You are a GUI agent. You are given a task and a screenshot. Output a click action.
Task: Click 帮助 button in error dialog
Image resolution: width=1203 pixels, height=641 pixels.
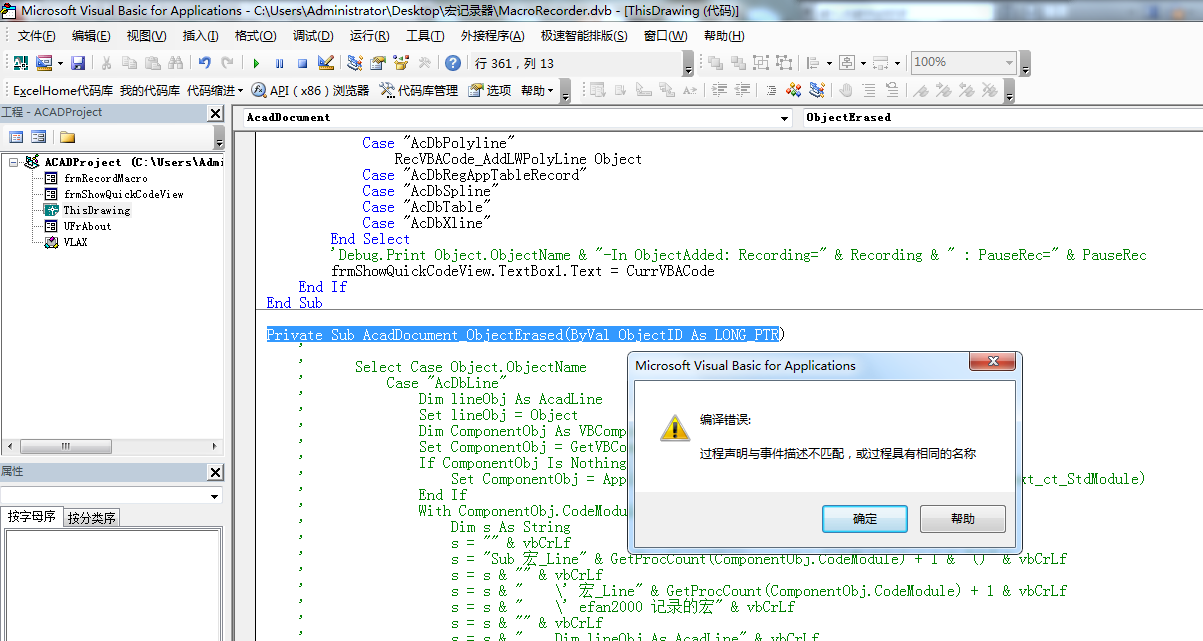point(962,518)
